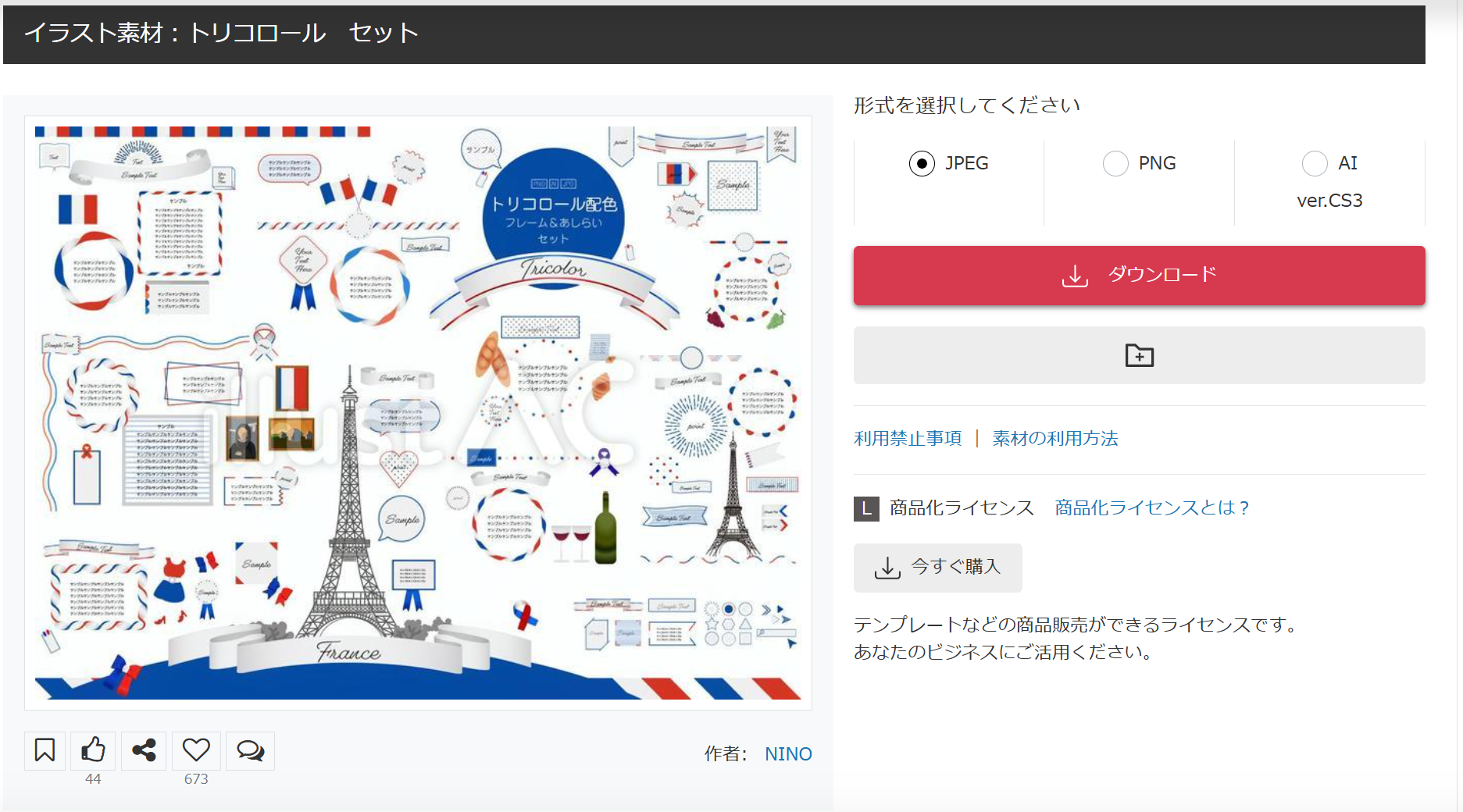Open the comments speech bubble icon

(250, 750)
